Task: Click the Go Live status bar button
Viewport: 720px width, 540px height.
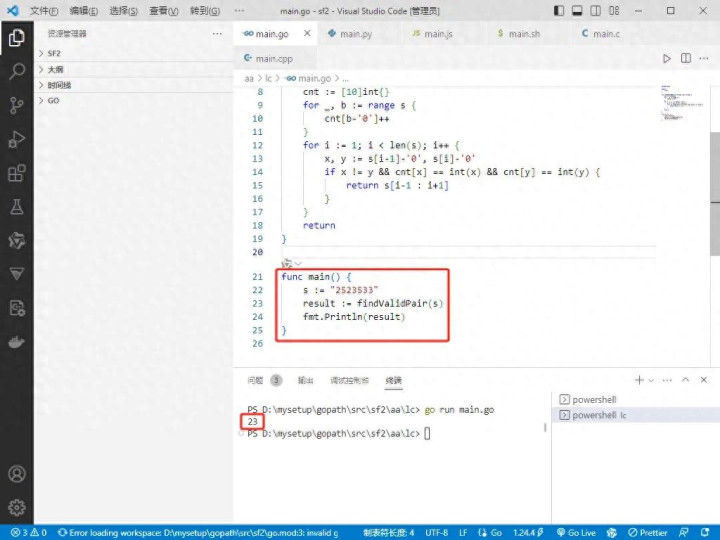Action: [x=576, y=533]
